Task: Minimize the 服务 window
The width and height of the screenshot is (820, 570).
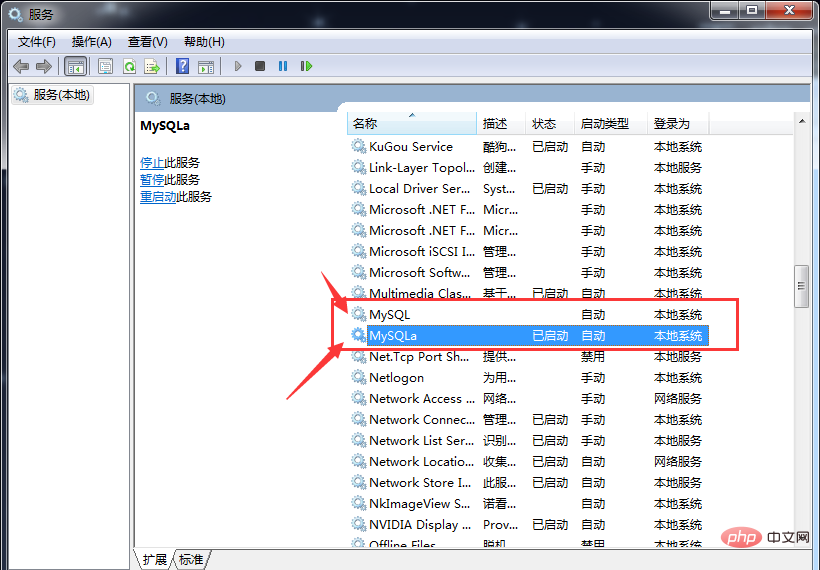Action: [x=725, y=10]
